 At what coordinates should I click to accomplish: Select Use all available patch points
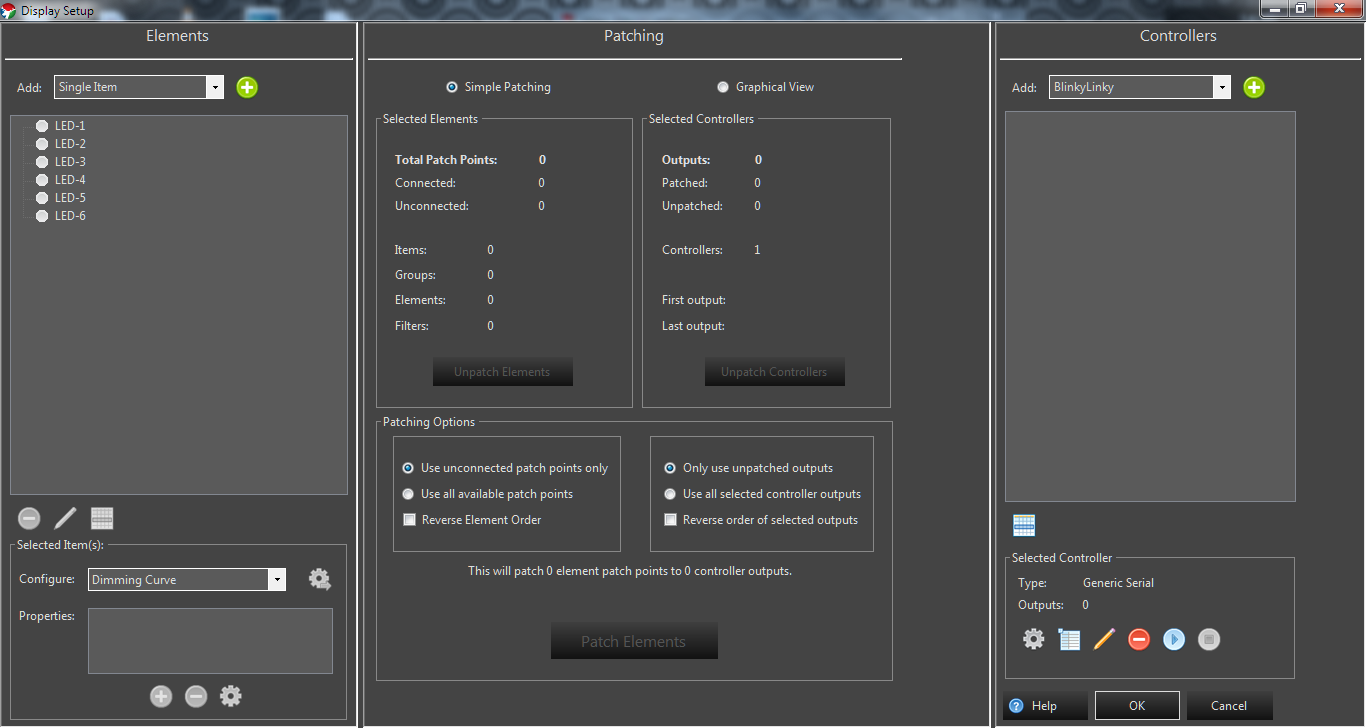tap(408, 494)
